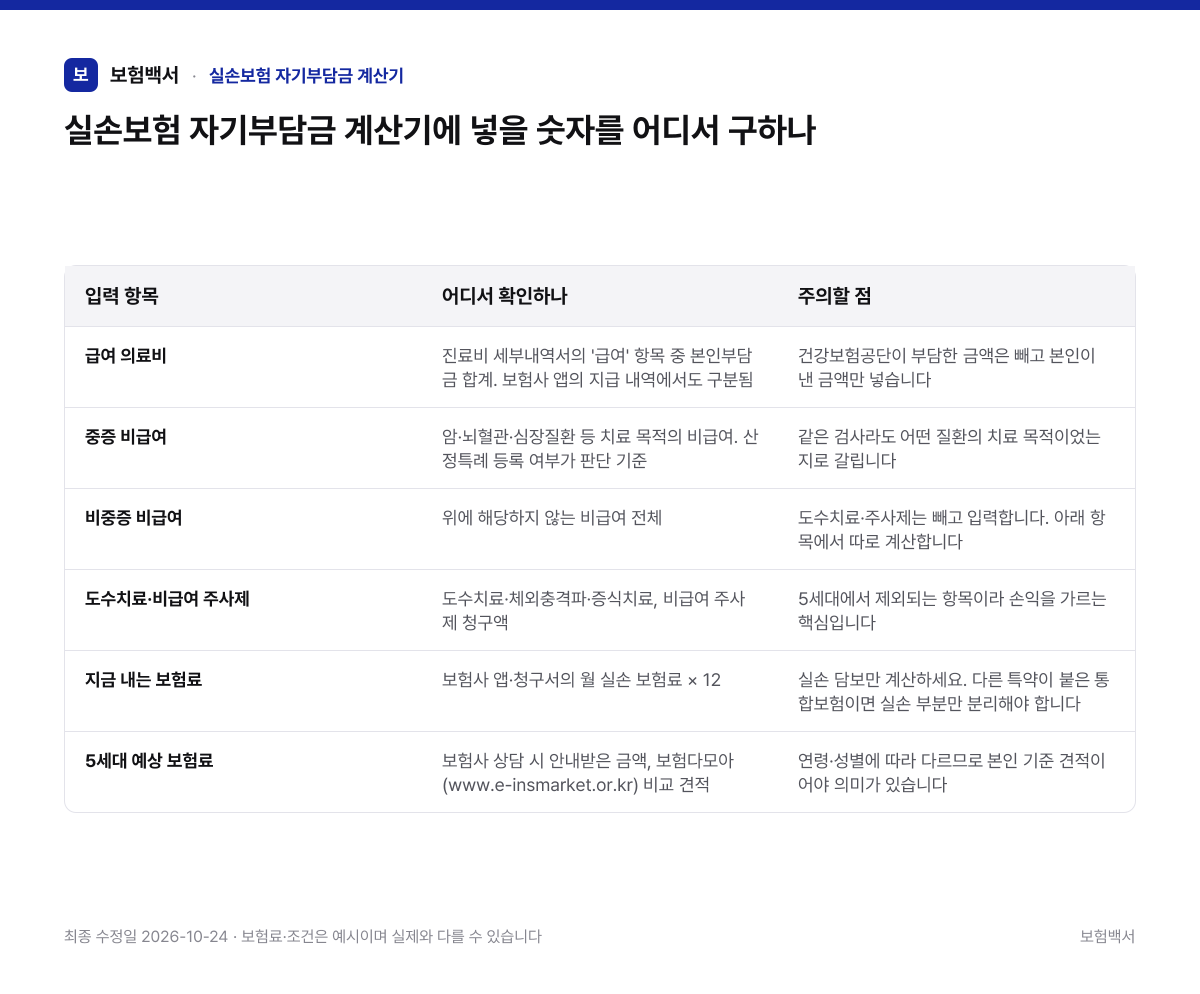This screenshot has width=1200, height=994.
Task: Click the 비중증 비급여 row label
Action: (x=134, y=517)
